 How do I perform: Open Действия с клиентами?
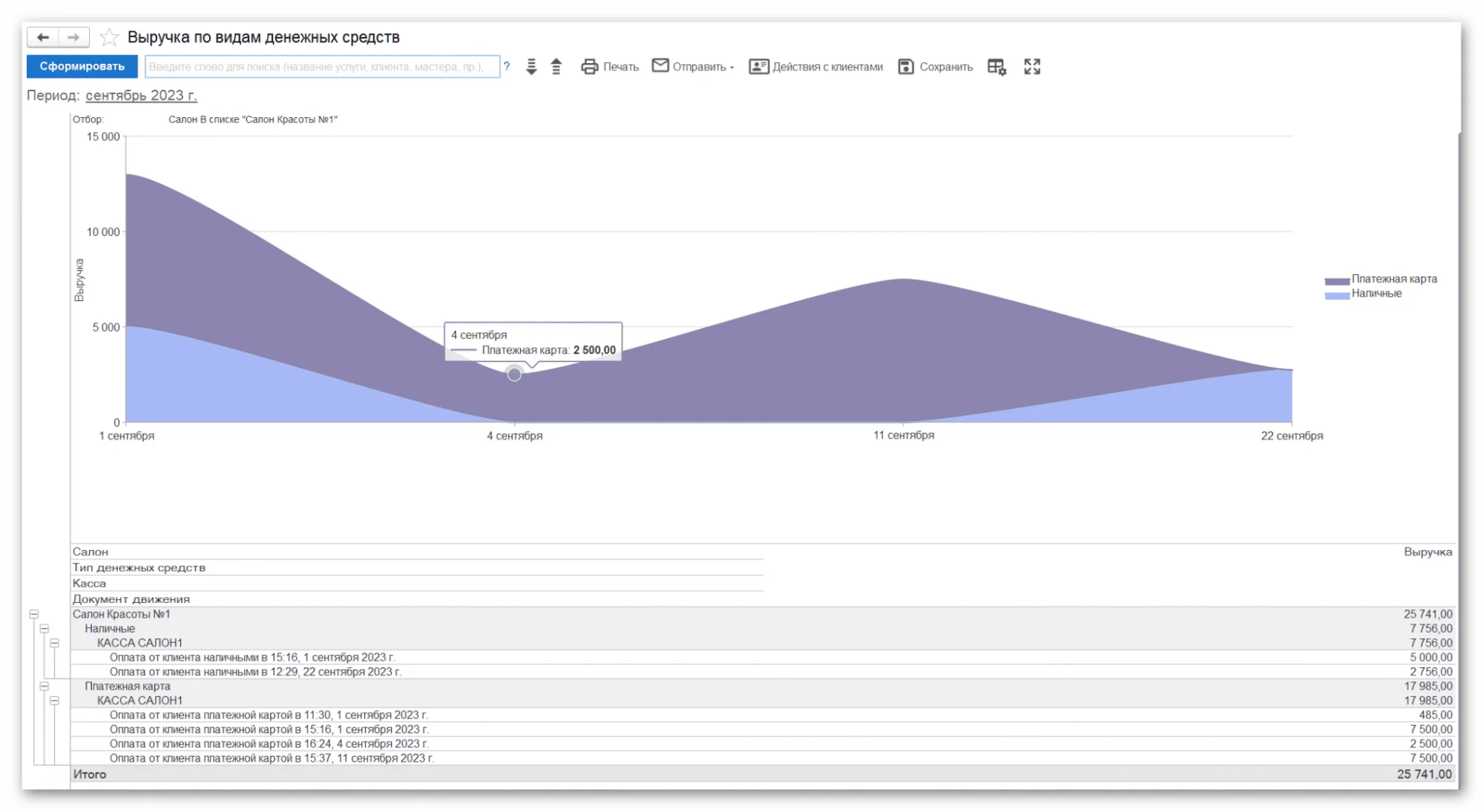point(816,67)
